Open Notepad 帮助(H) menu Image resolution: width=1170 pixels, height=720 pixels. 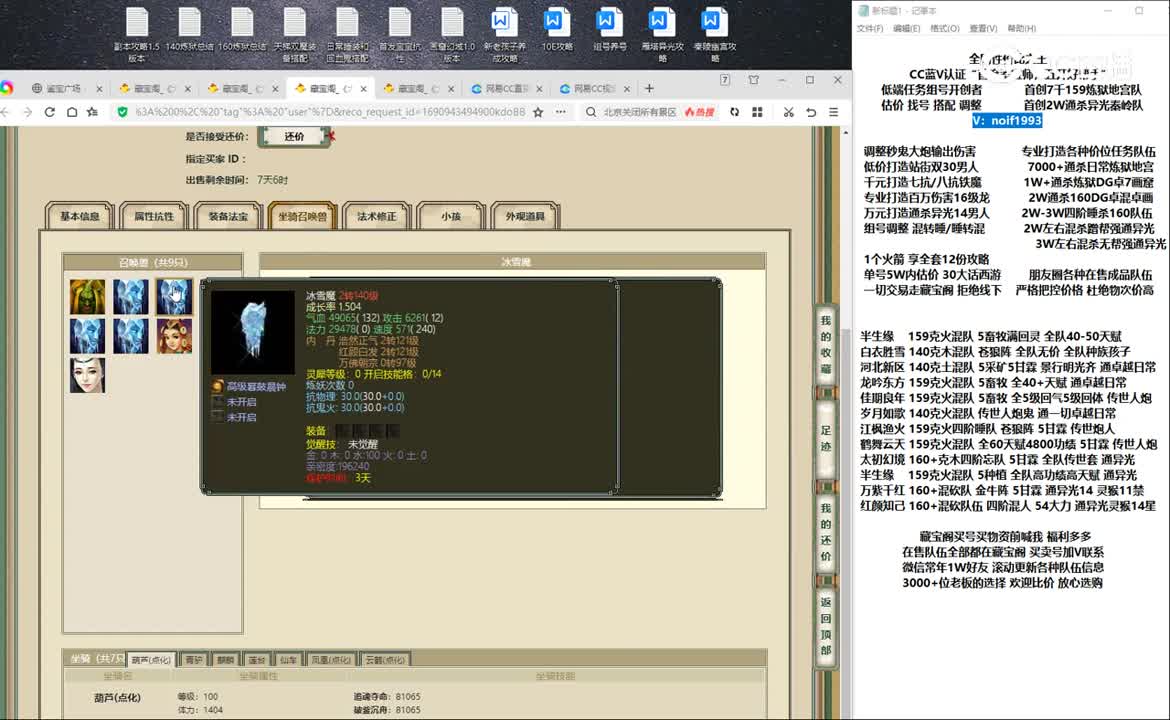(1022, 28)
